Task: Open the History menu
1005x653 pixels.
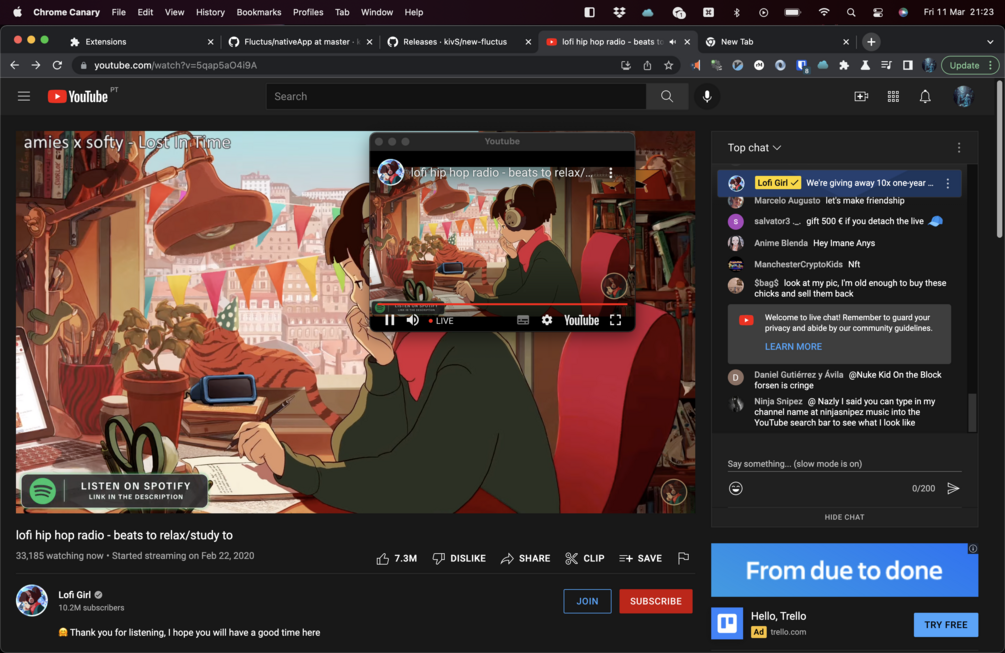Action: click(210, 12)
